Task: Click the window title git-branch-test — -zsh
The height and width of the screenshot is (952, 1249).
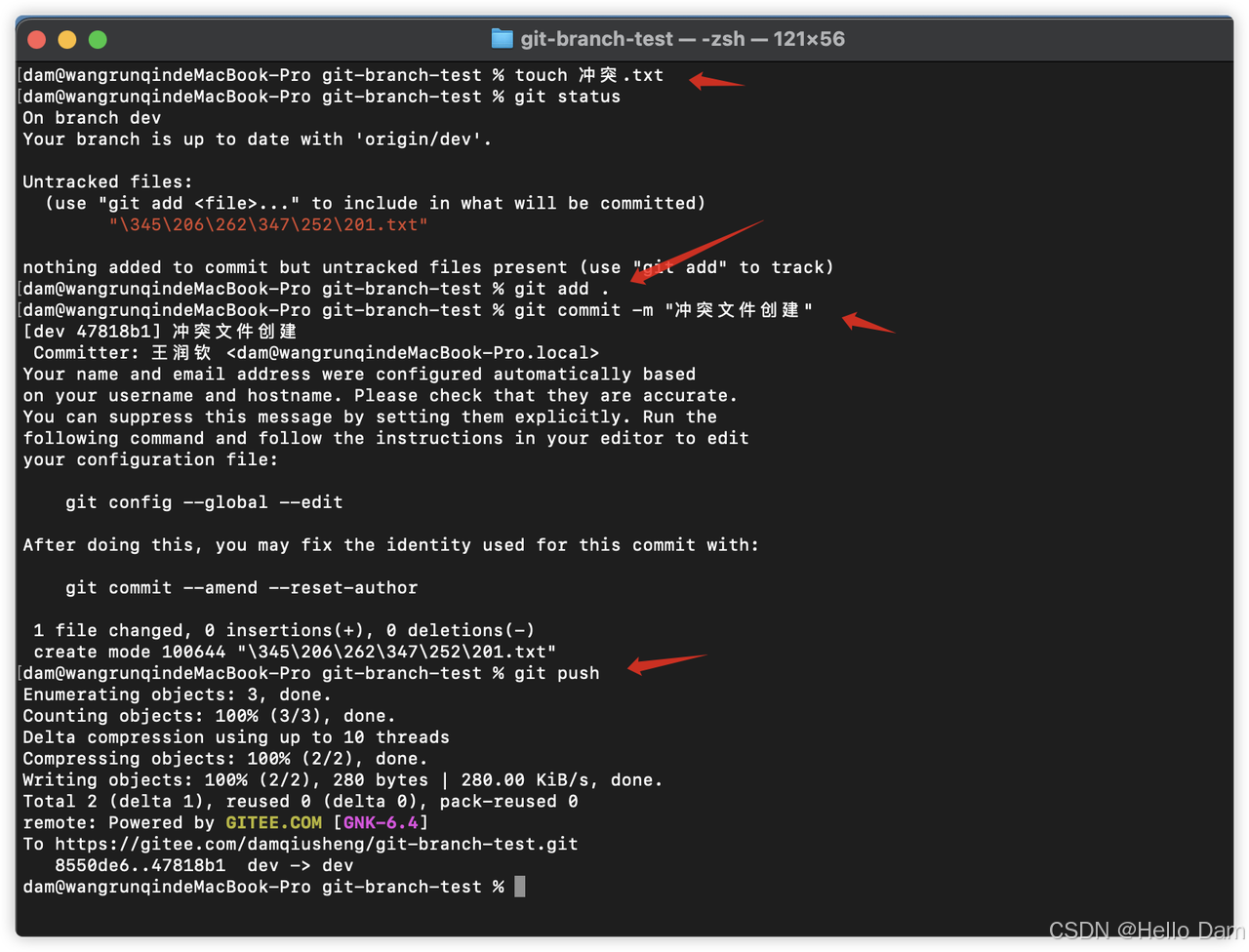Action: tap(682, 39)
